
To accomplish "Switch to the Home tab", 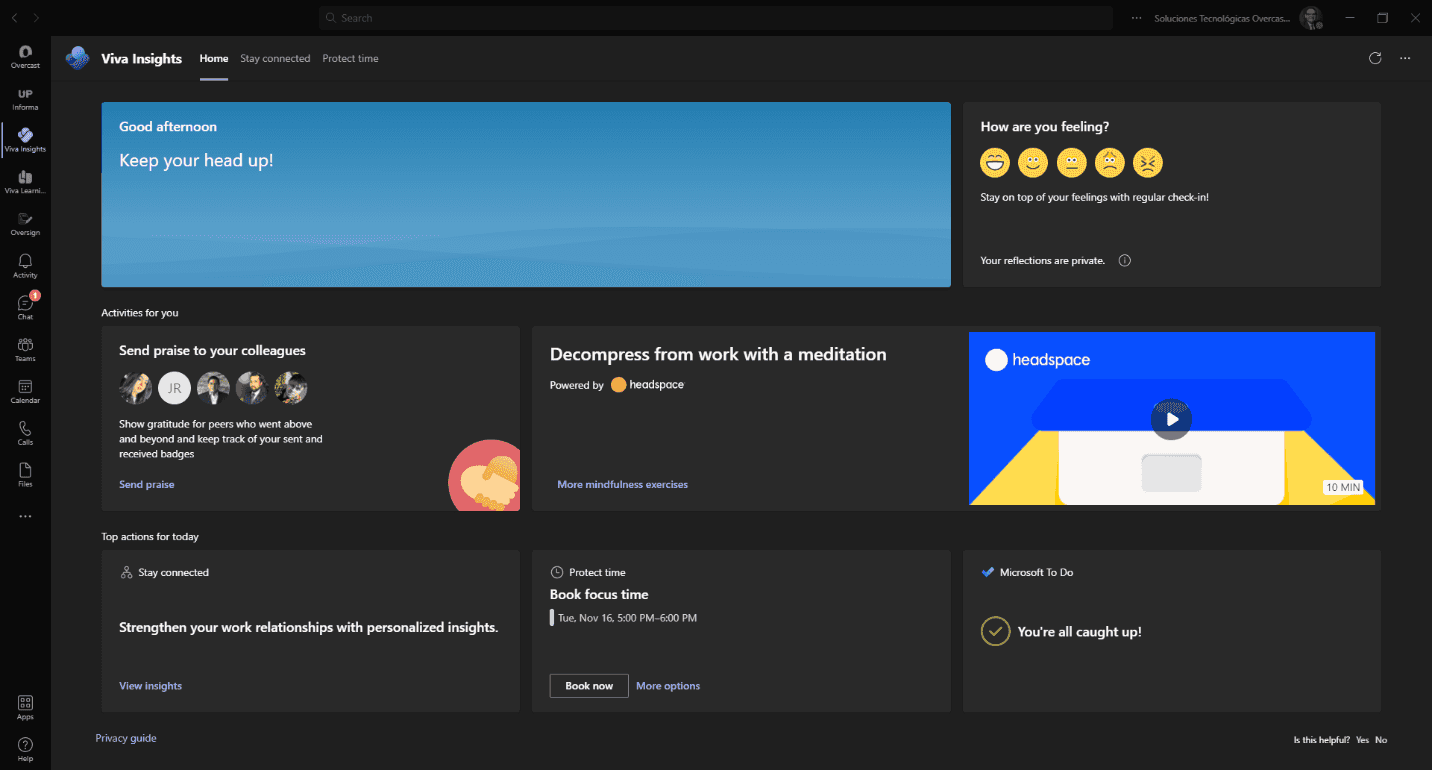I will [x=214, y=59].
